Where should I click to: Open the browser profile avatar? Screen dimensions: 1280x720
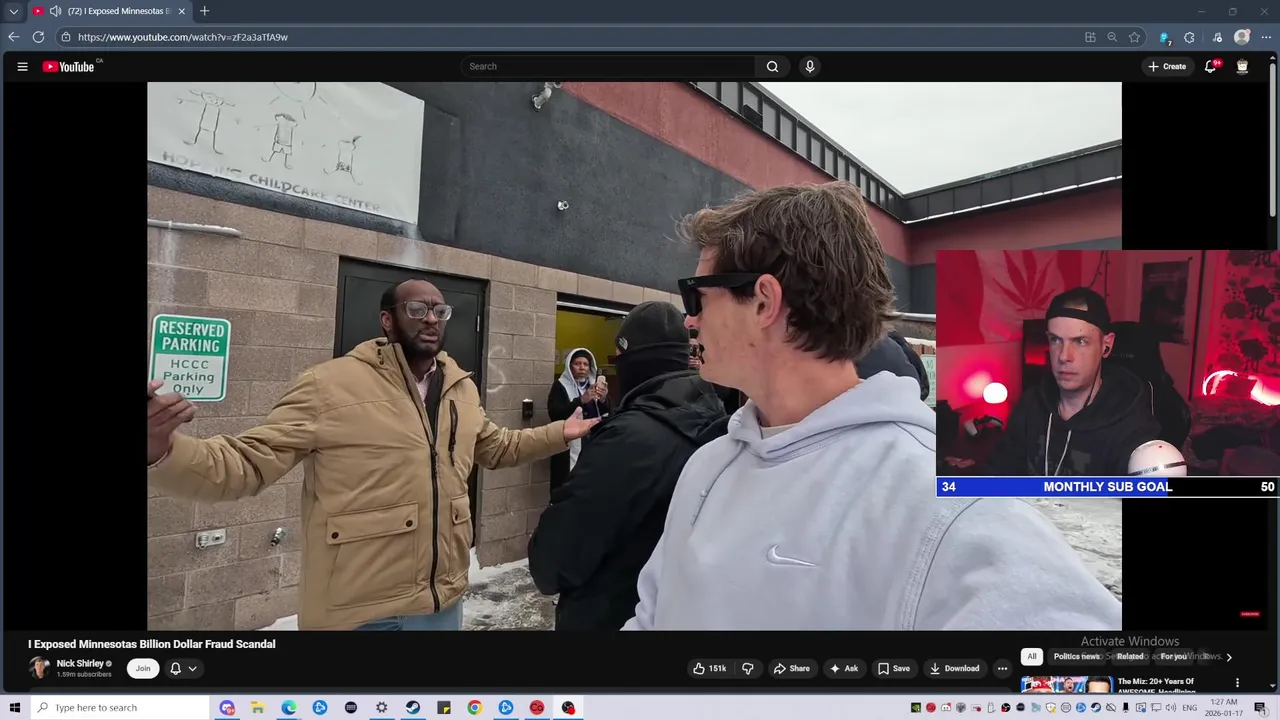coord(1242,37)
